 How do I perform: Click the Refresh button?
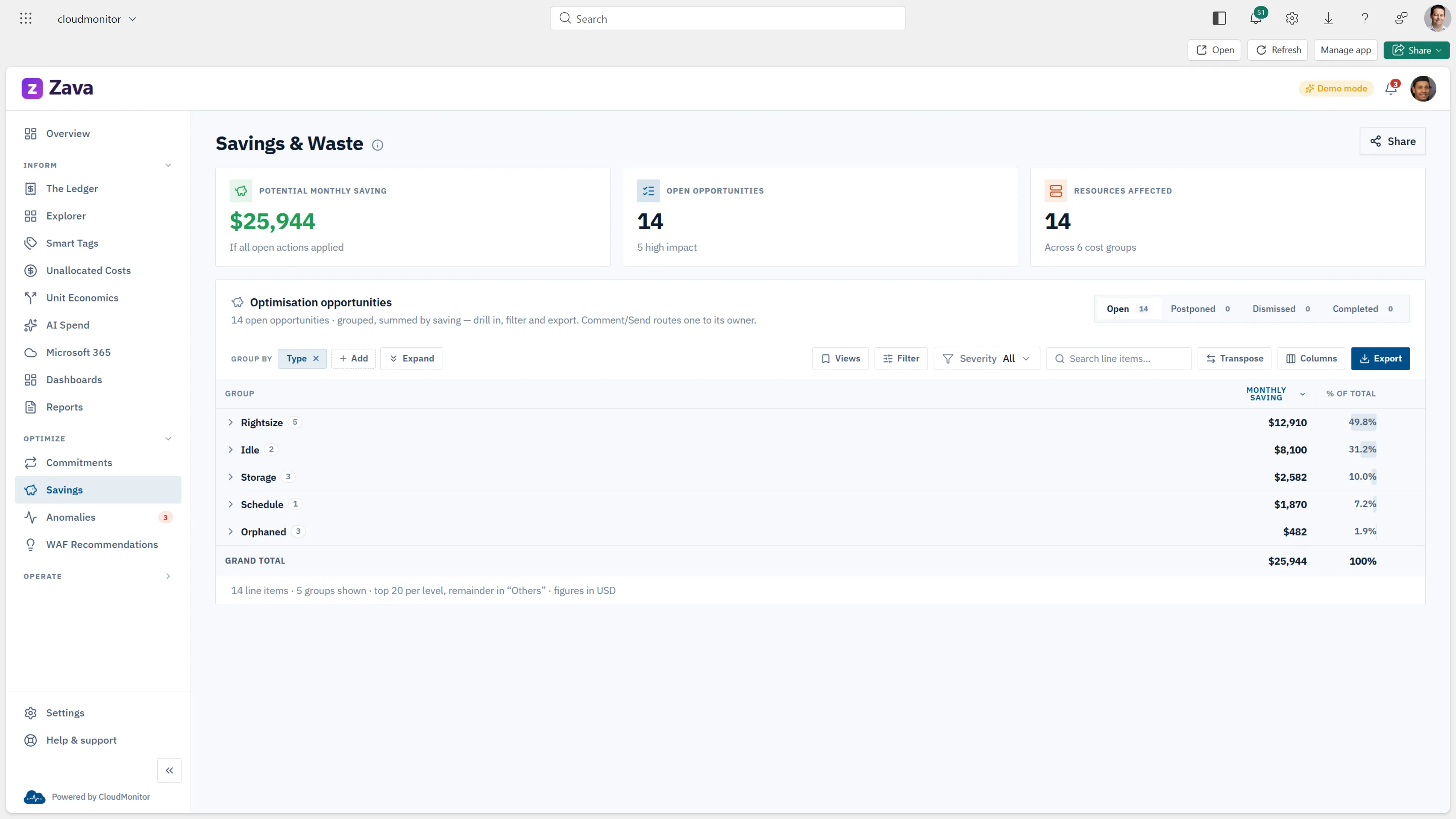(1278, 50)
